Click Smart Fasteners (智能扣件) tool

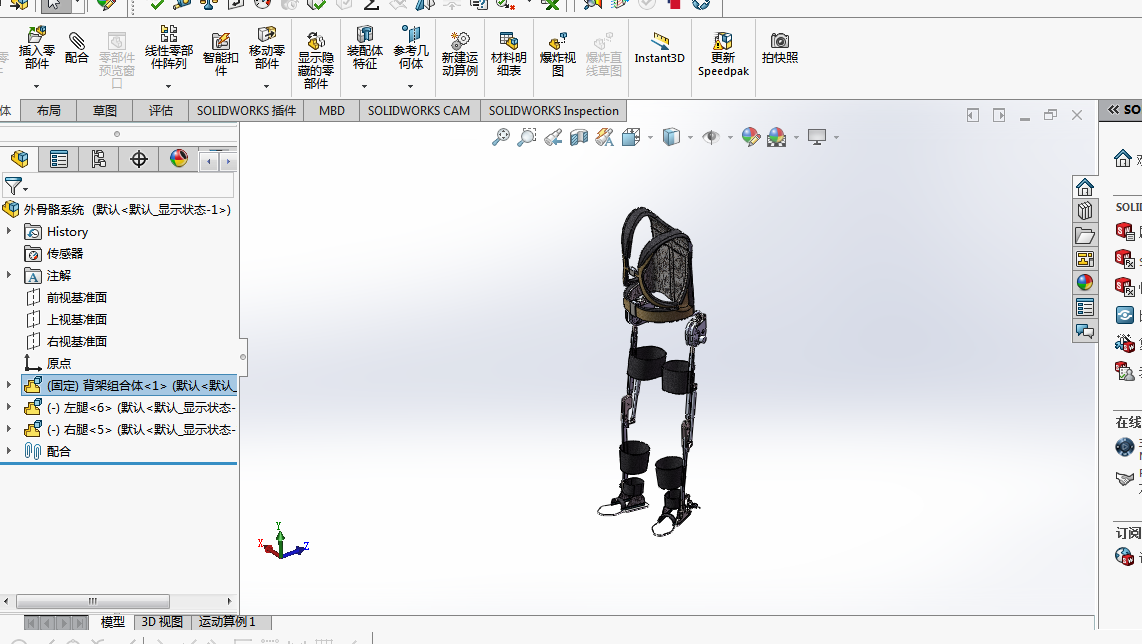click(x=221, y=55)
